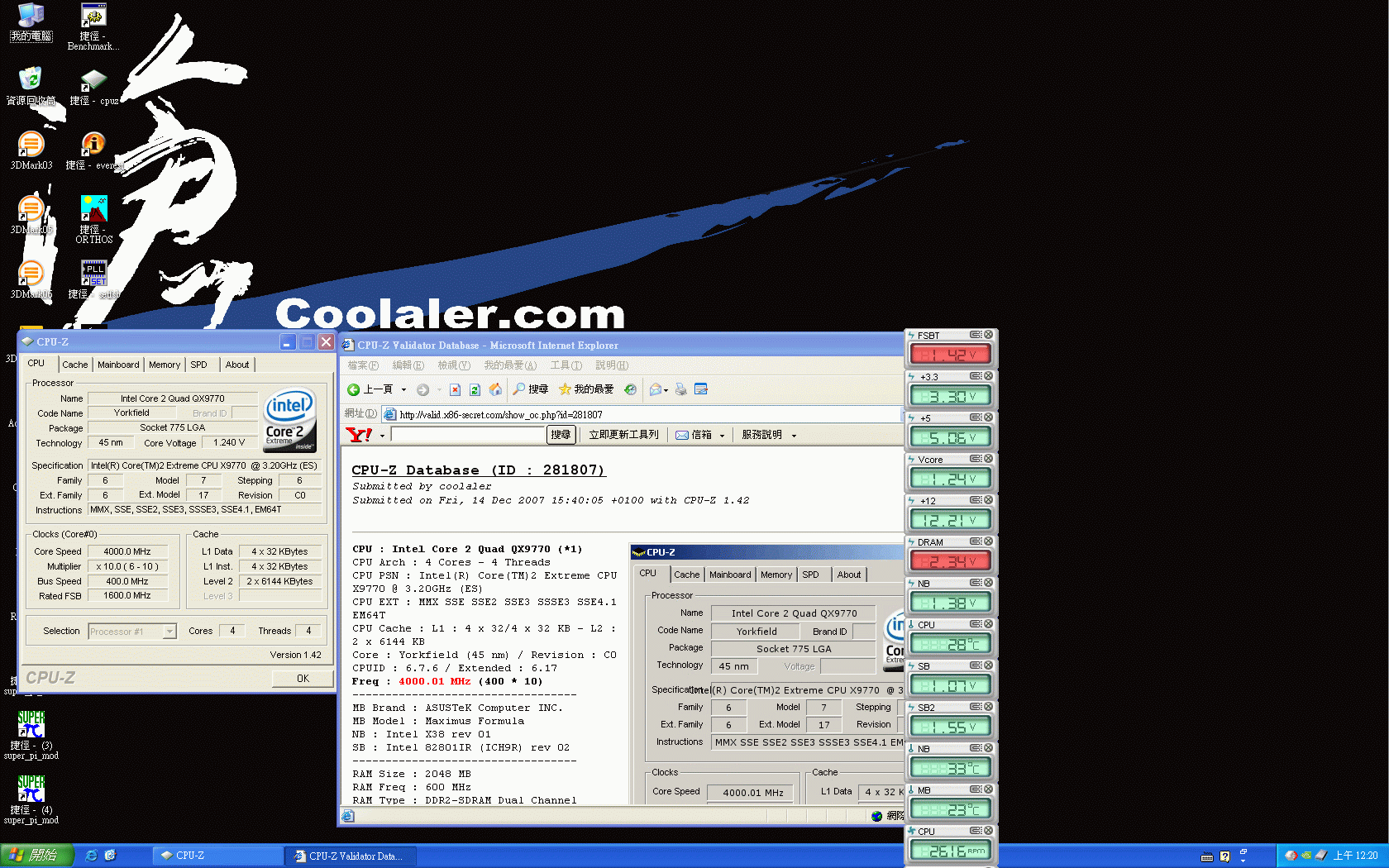Close the DRAM voltage monitor panel
This screenshot has width=1389, height=868.
[988, 541]
